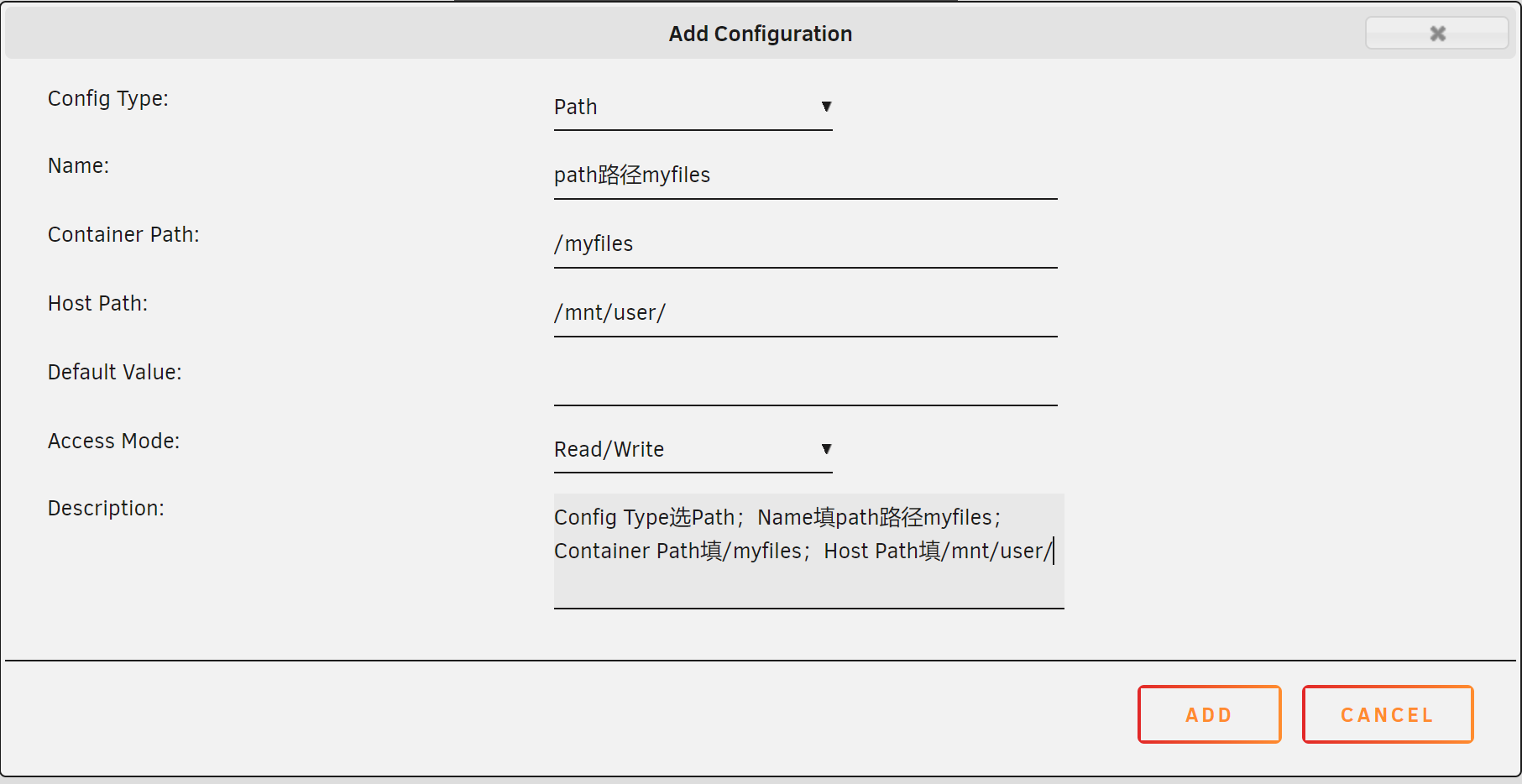Screen dimensions: 1522x784
Task: Expand the Access Mode Read/Write dropdown
Action: [693, 450]
